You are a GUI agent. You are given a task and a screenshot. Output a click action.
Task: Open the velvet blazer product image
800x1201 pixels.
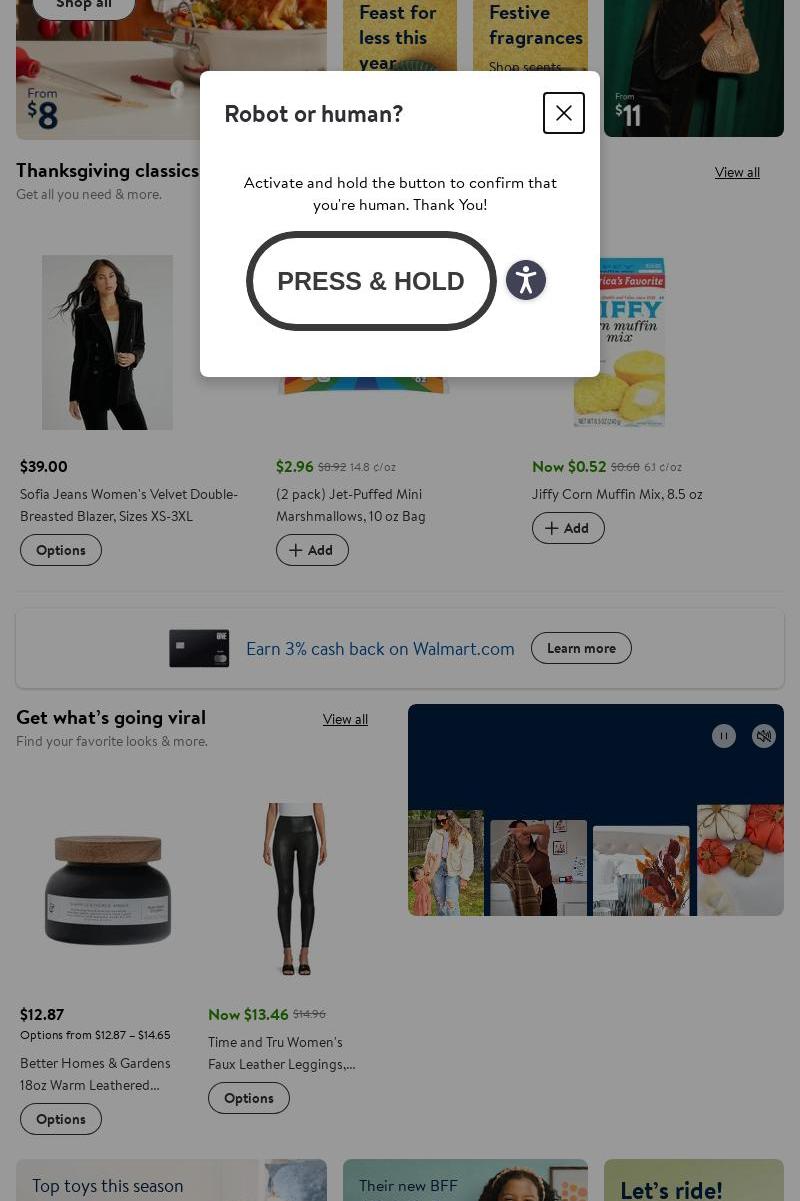click(107, 342)
